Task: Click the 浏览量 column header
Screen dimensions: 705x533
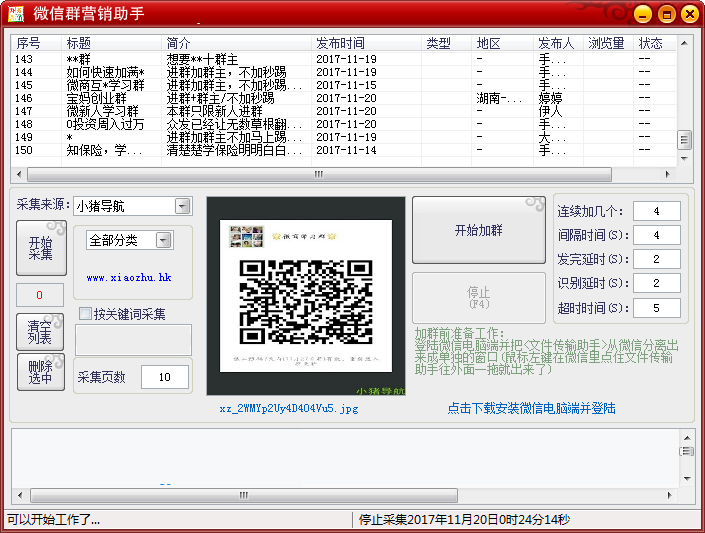Action: click(608, 43)
